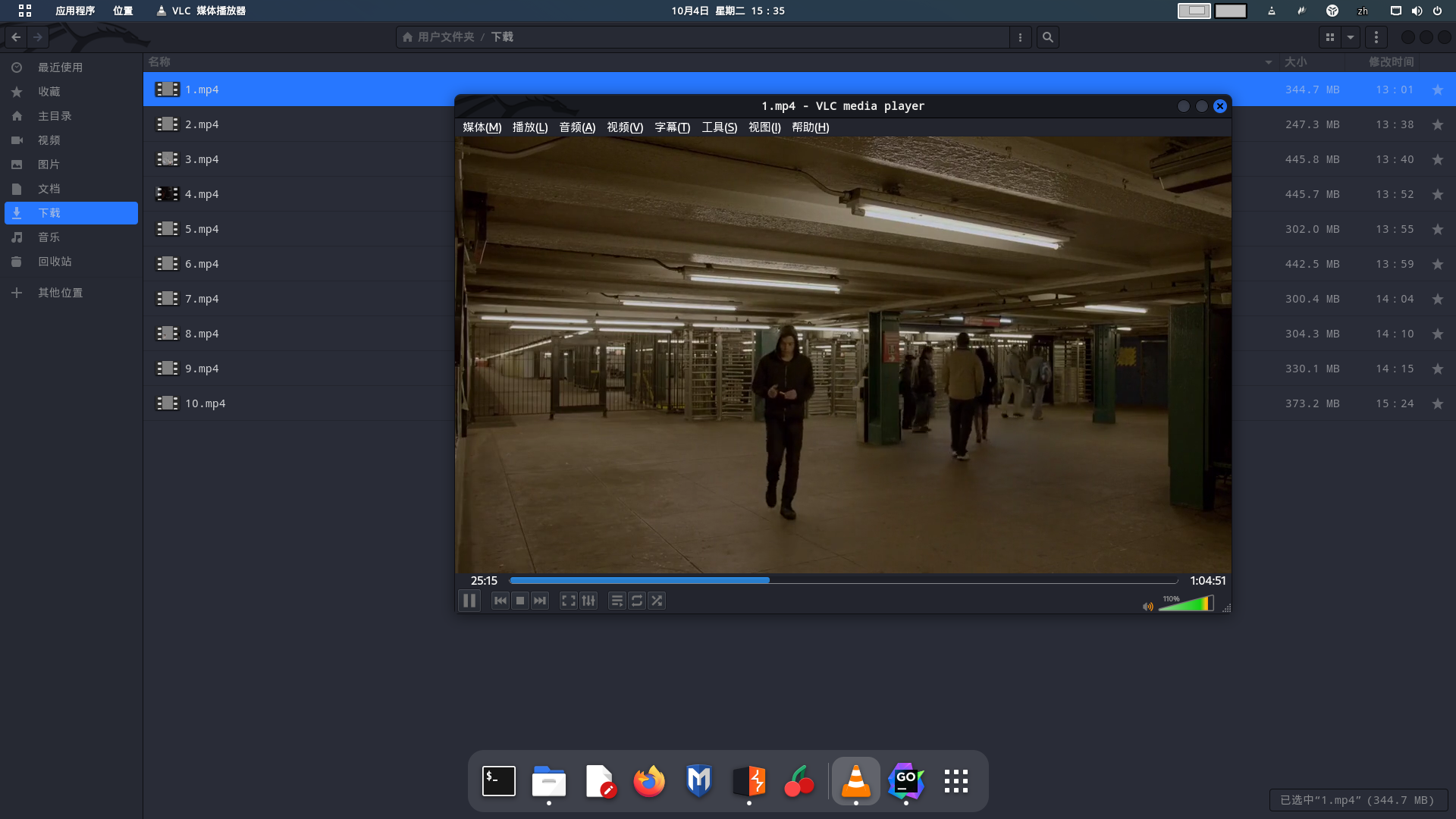The image size is (1456, 819).
Task: Click the elapsed time 25:15 label
Action: [484, 581]
